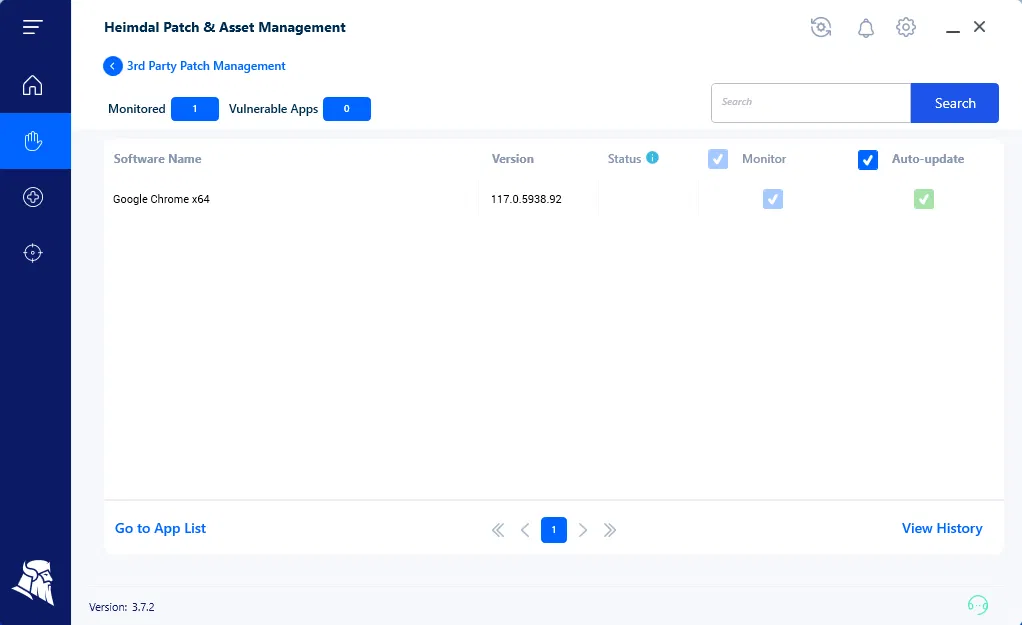Open the notifications bell
1022x625 pixels.
[x=866, y=28]
